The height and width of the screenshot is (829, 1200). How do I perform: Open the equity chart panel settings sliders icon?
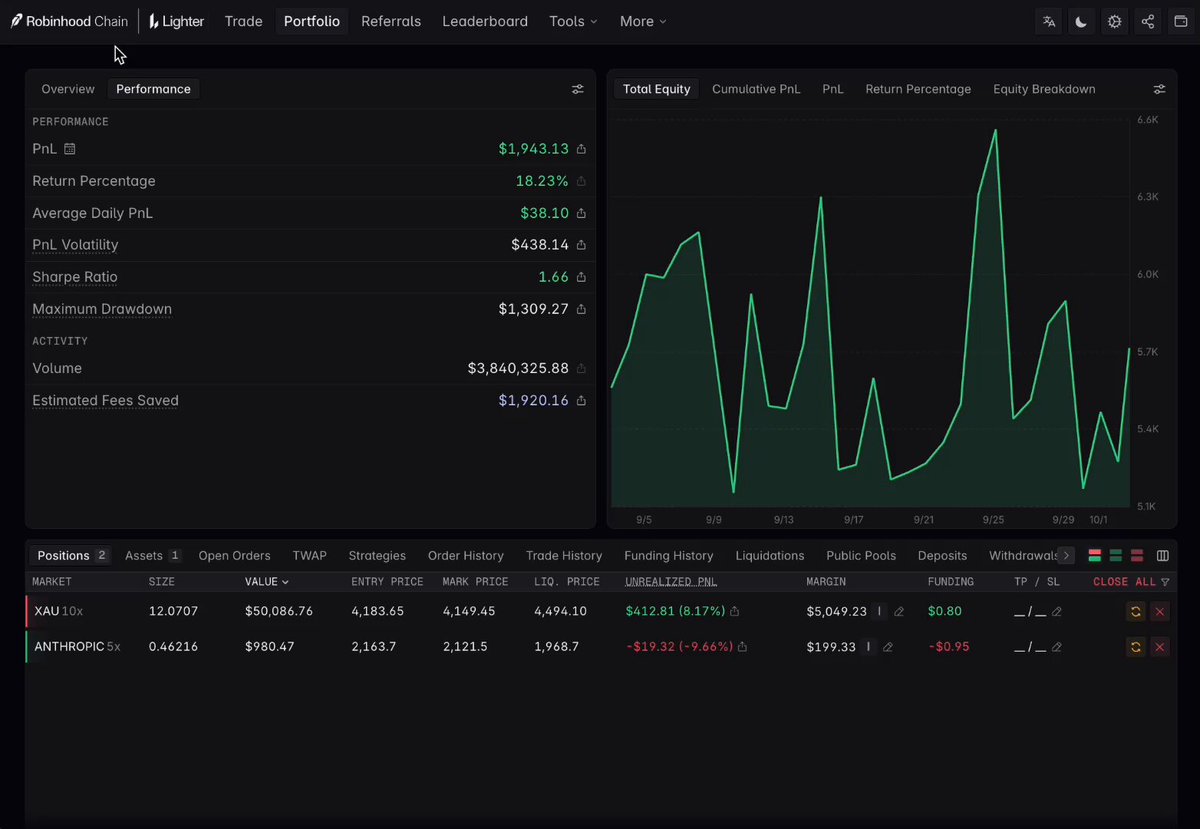(x=1159, y=89)
